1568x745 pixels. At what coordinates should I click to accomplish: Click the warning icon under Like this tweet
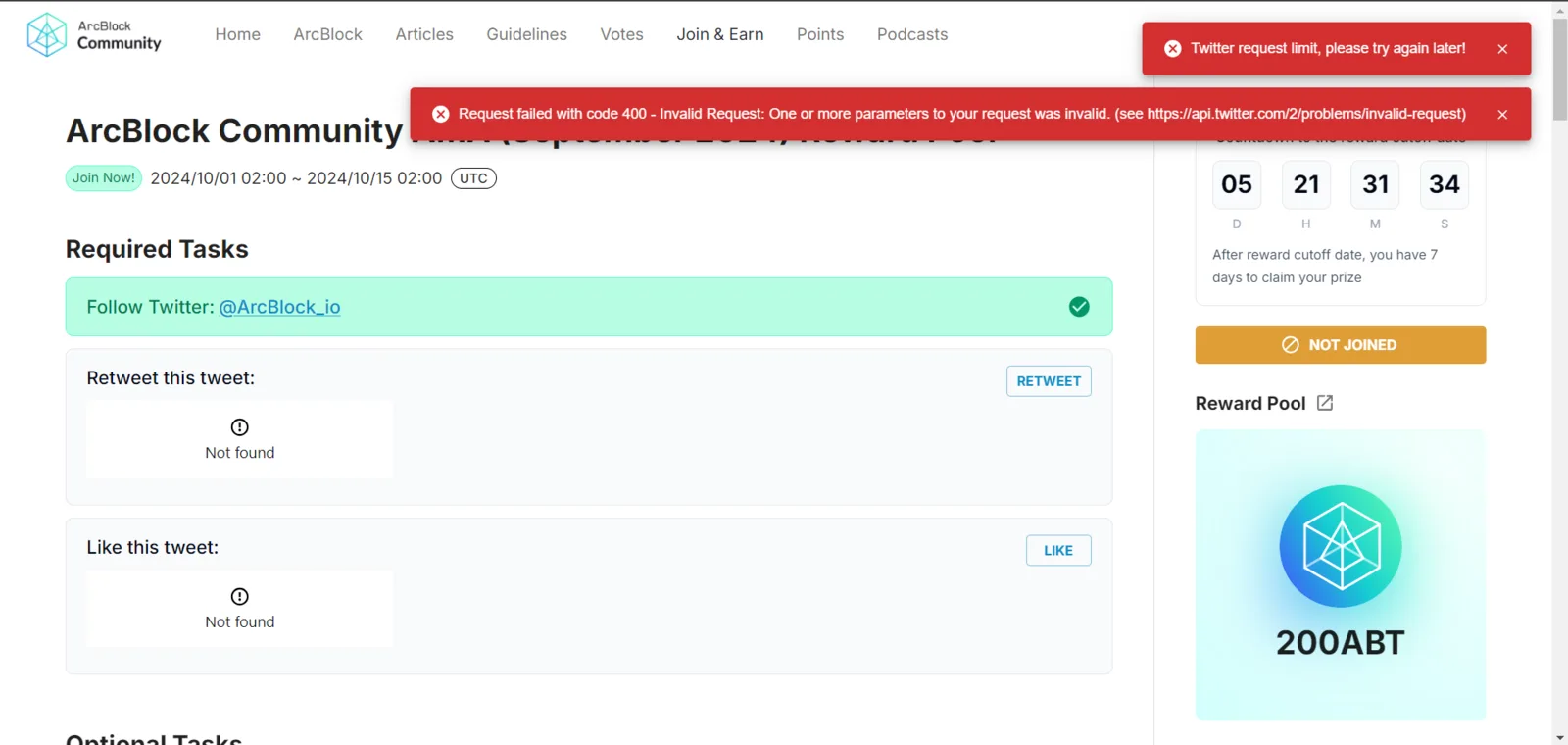pyautogui.click(x=240, y=597)
